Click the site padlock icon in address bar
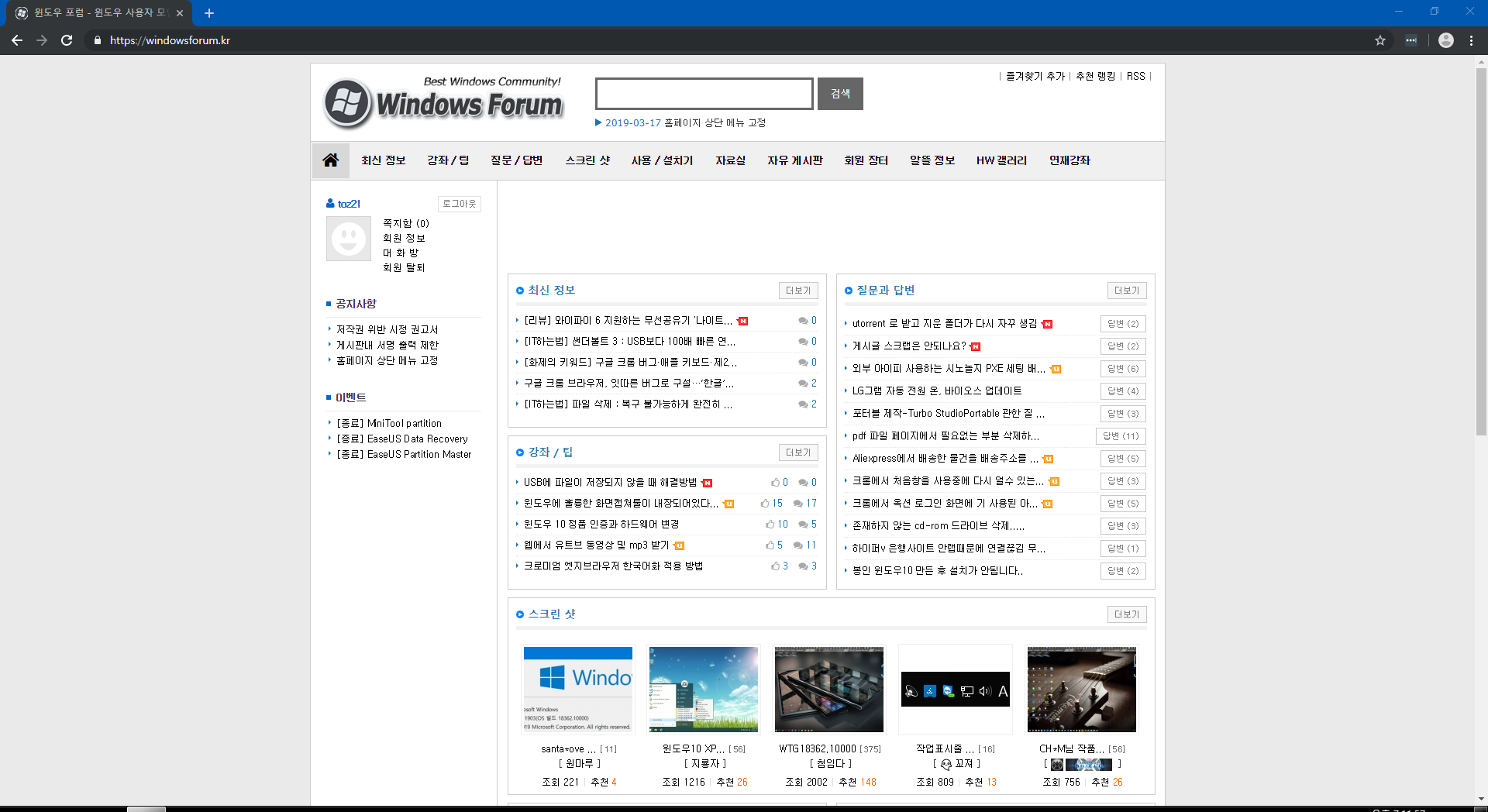Image resolution: width=1488 pixels, height=812 pixels. click(x=97, y=40)
